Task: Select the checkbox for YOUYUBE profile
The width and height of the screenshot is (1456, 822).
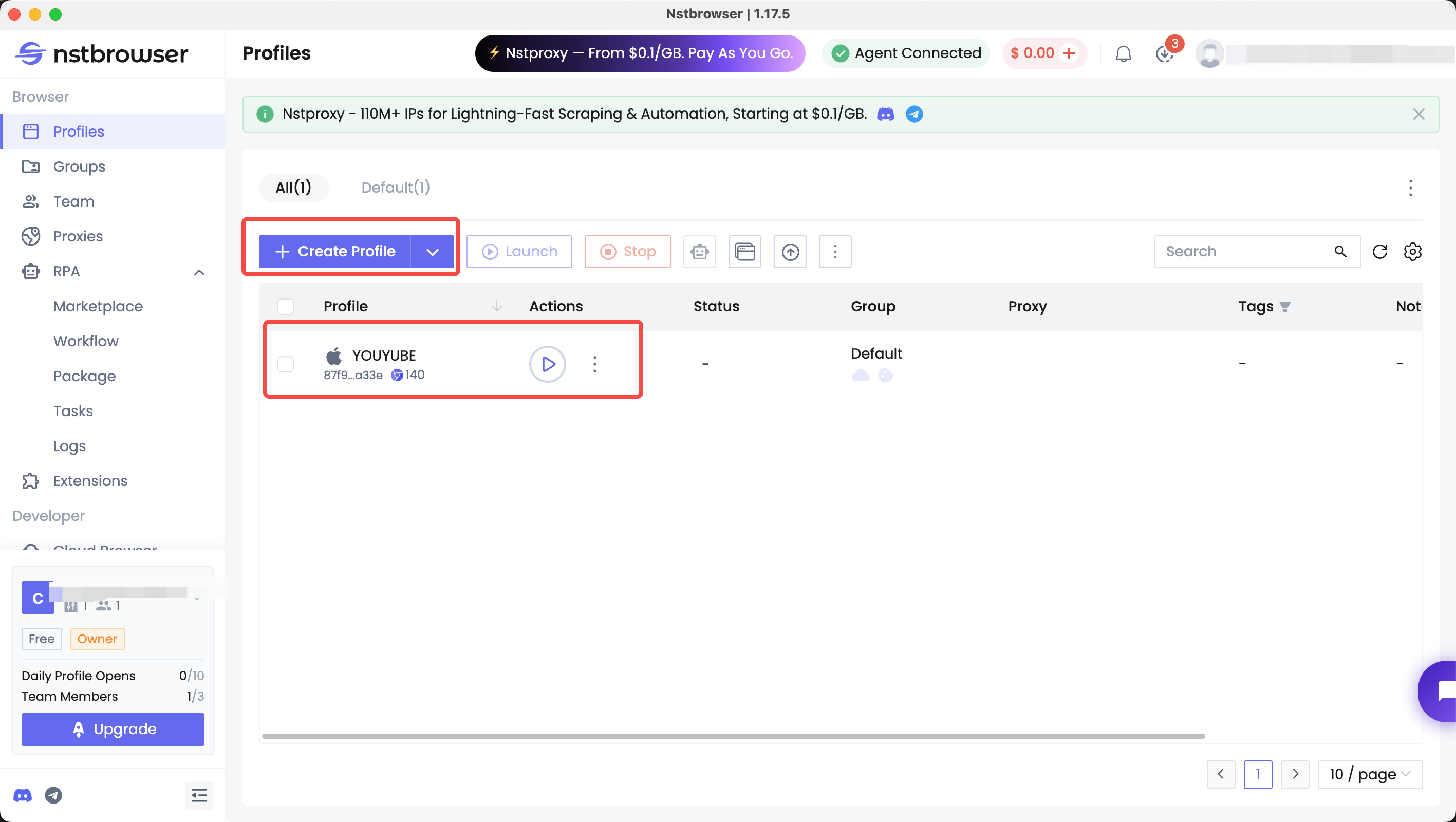Action: pos(286,364)
